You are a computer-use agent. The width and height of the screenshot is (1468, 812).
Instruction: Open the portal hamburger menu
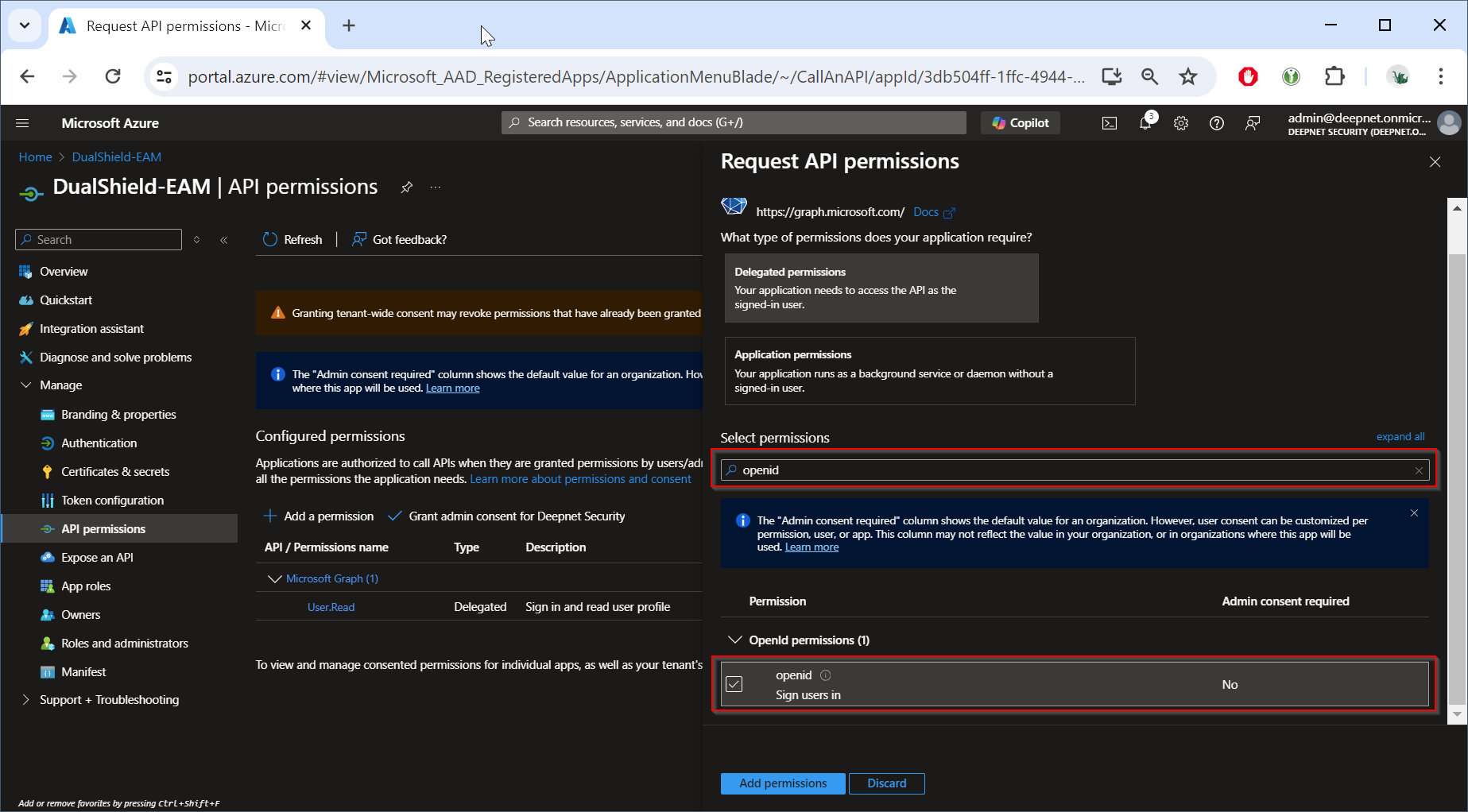[22, 123]
